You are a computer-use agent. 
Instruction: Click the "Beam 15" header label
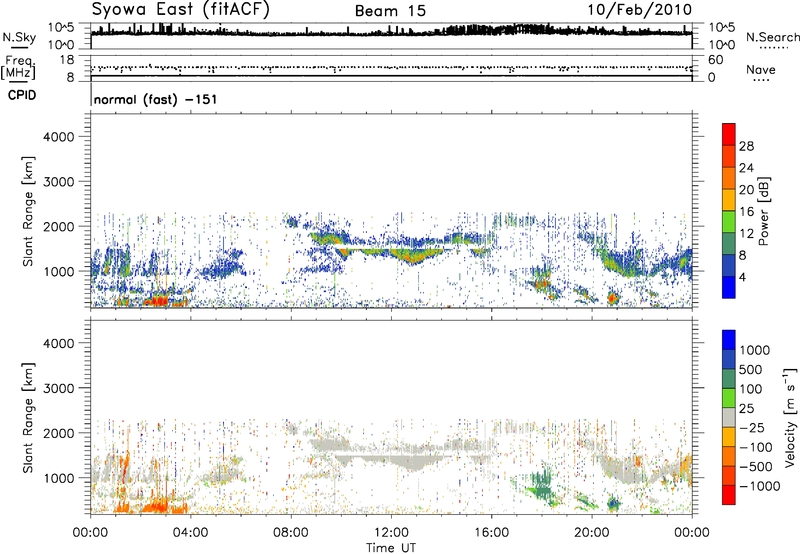coord(390,11)
